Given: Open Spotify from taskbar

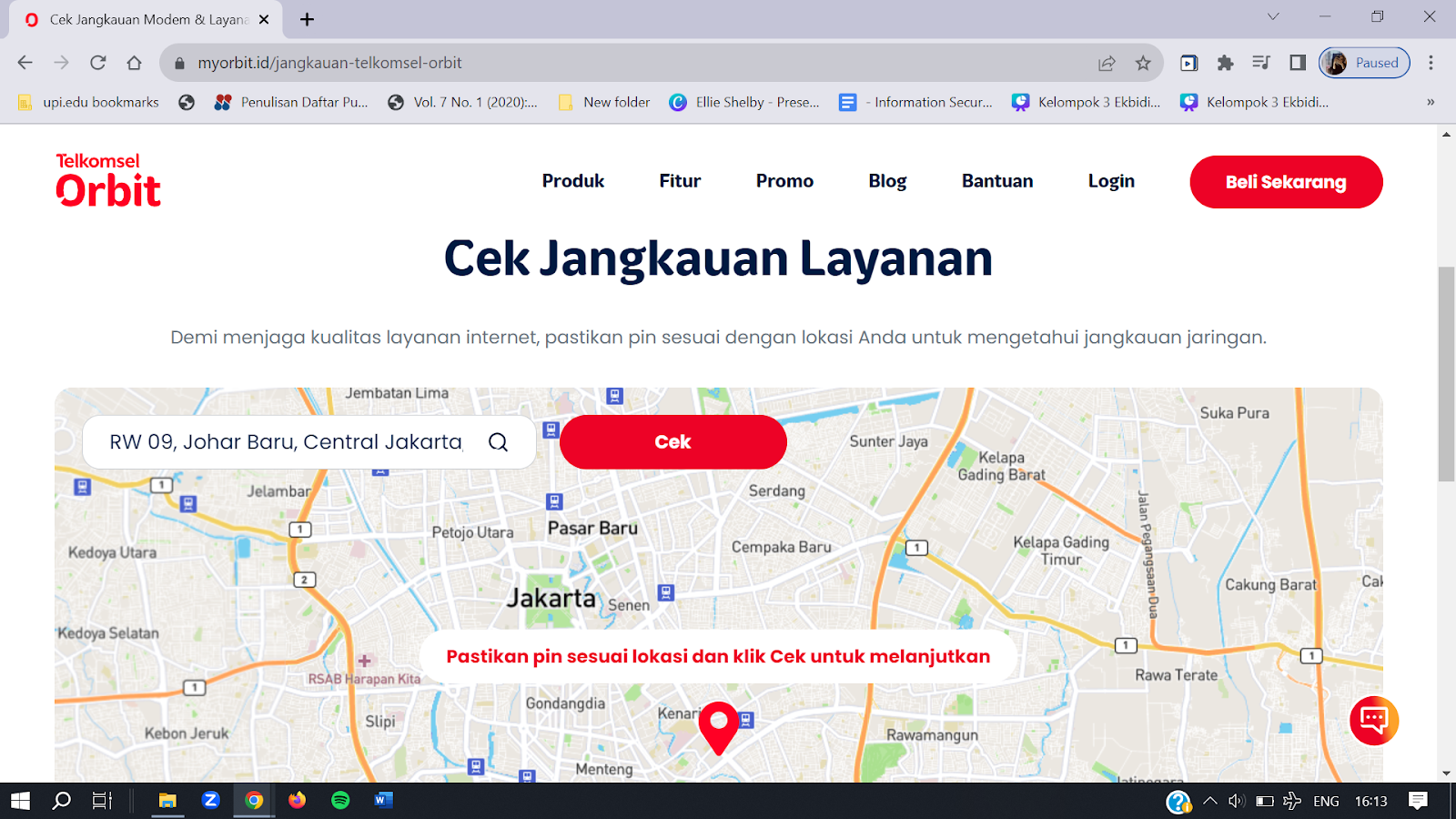Looking at the screenshot, I should tap(340, 801).
